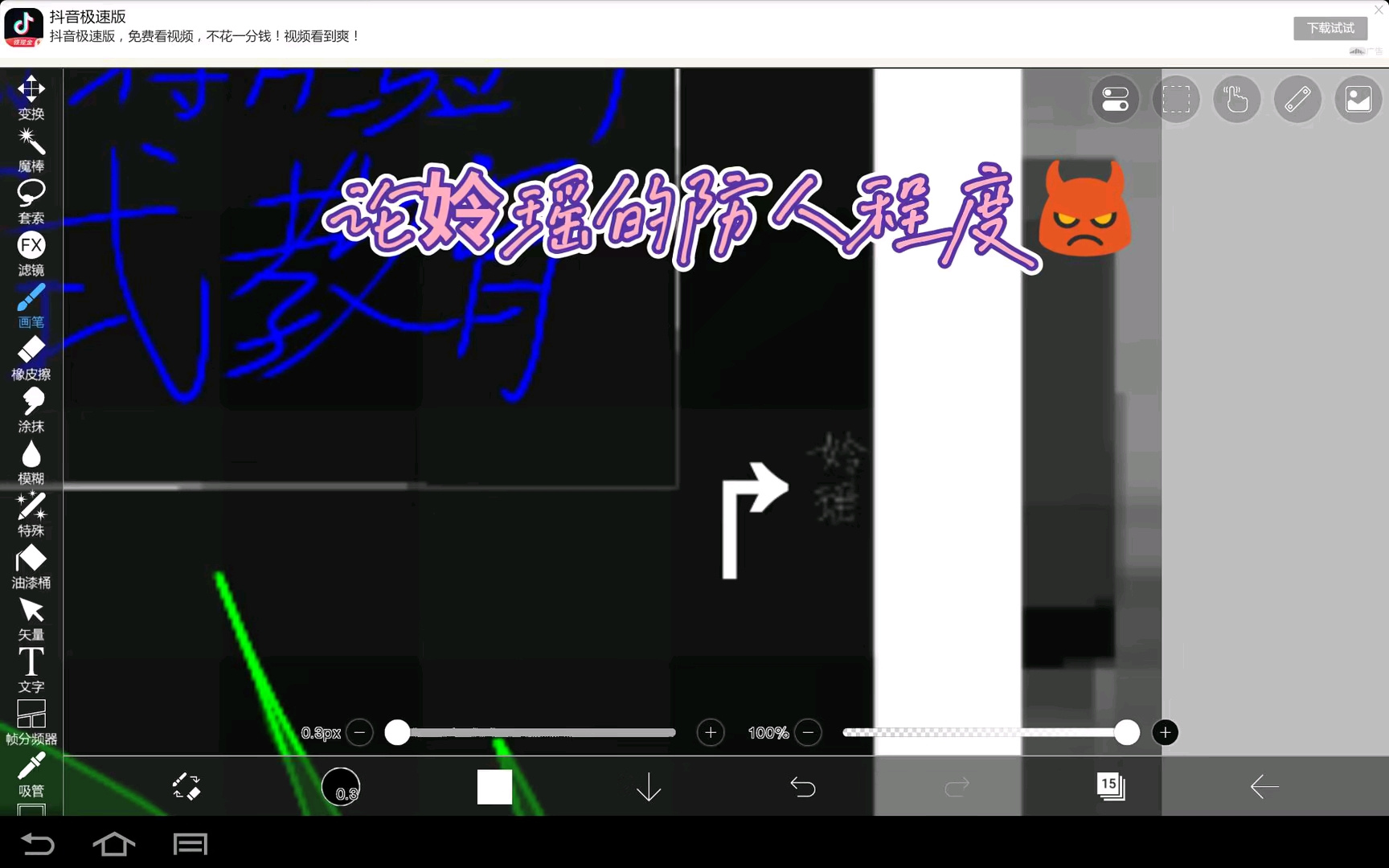Open brush settings circle labeled 0.3
This screenshot has width=1389, height=868.
[341, 787]
